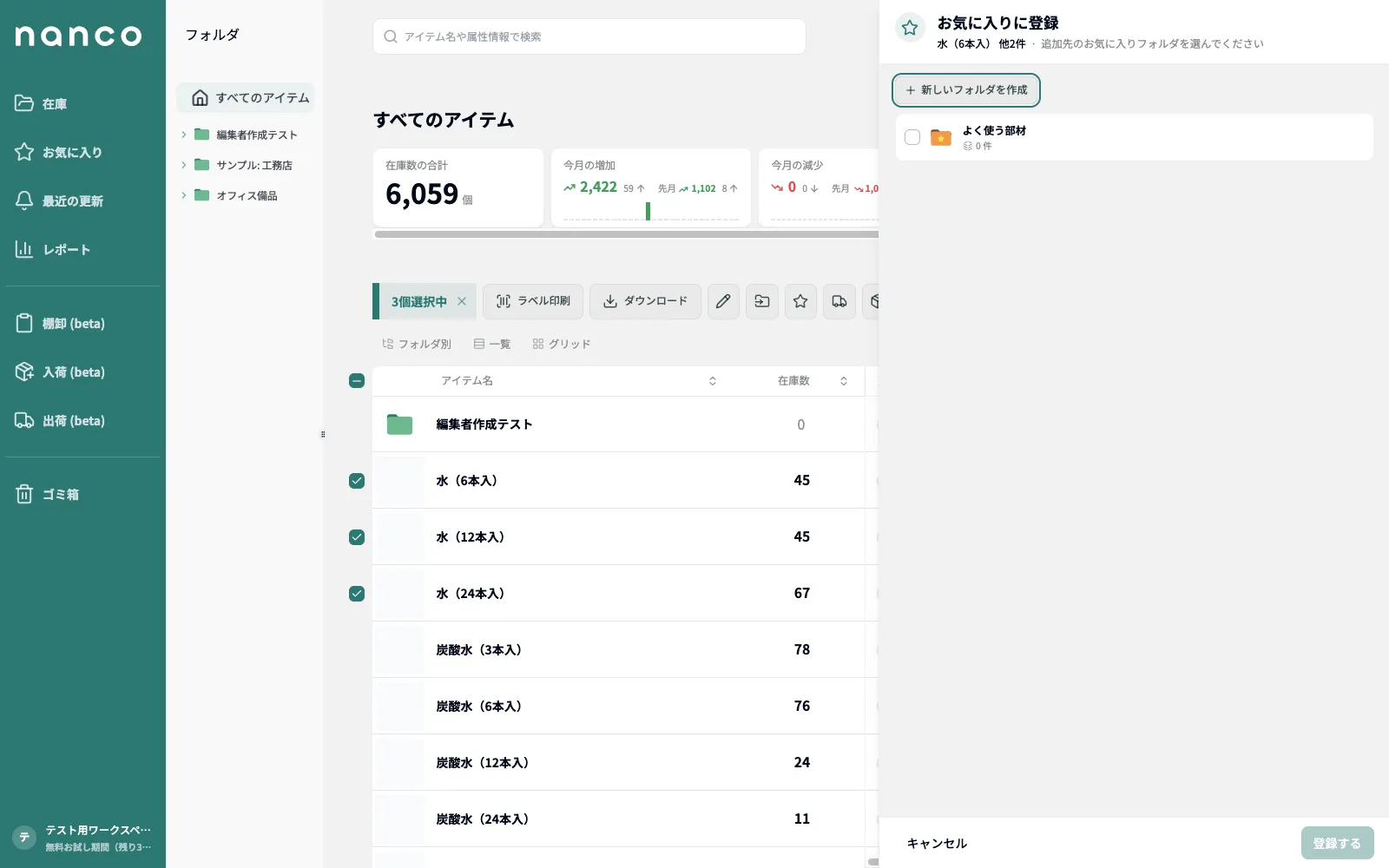Click 登録する button

click(x=1337, y=843)
